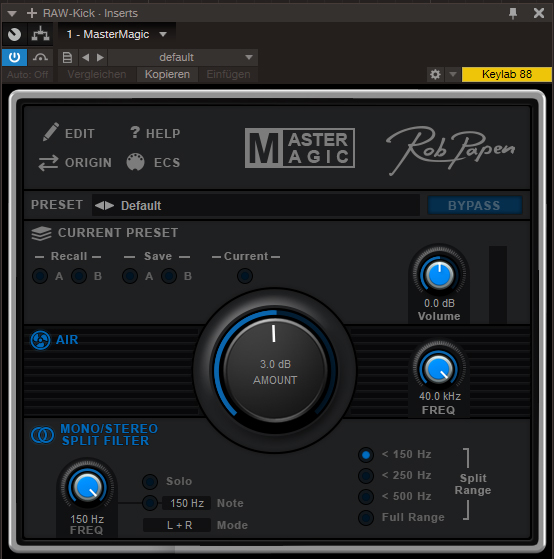554x559 pixels.
Task: Go to next host preset arrow
Action: 100,57
